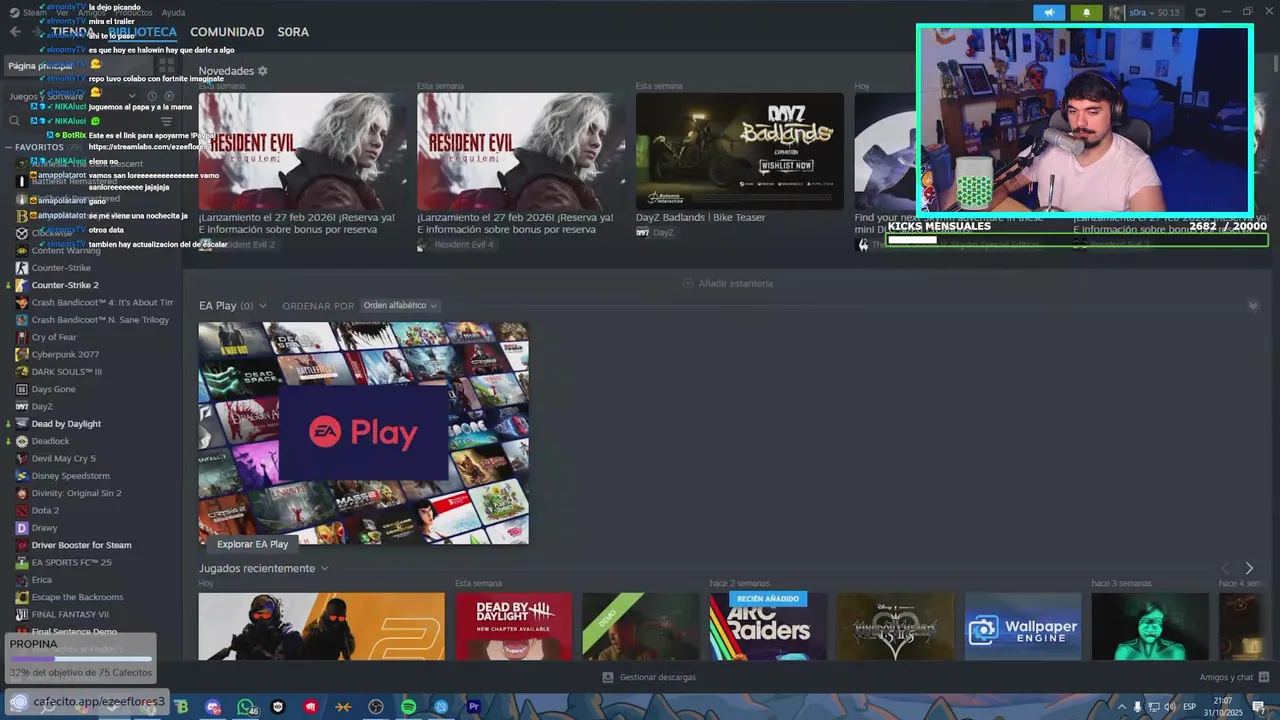Toggle ready-to-play filter icon
The image size is (1280, 720).
pos(169,96)
